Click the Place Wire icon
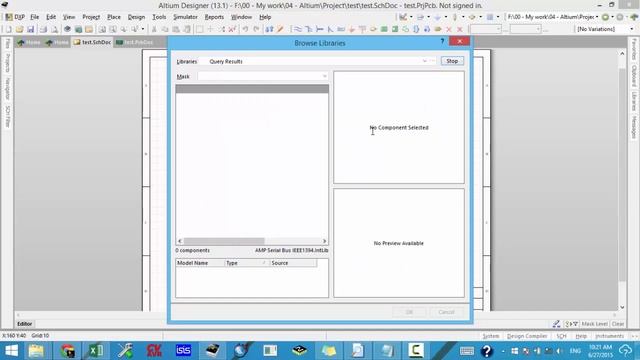The height and width of the screenshot is (360, 640). coord(298,29)
